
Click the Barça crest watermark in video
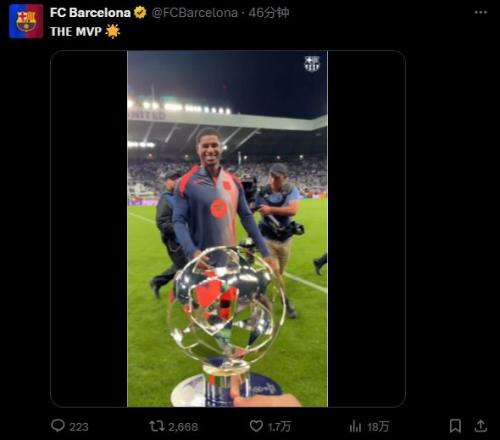(x=312, y=64)
